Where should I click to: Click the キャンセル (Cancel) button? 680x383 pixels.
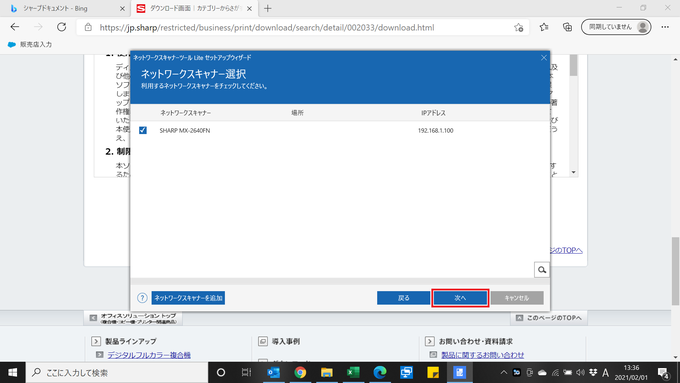(517, 298)
